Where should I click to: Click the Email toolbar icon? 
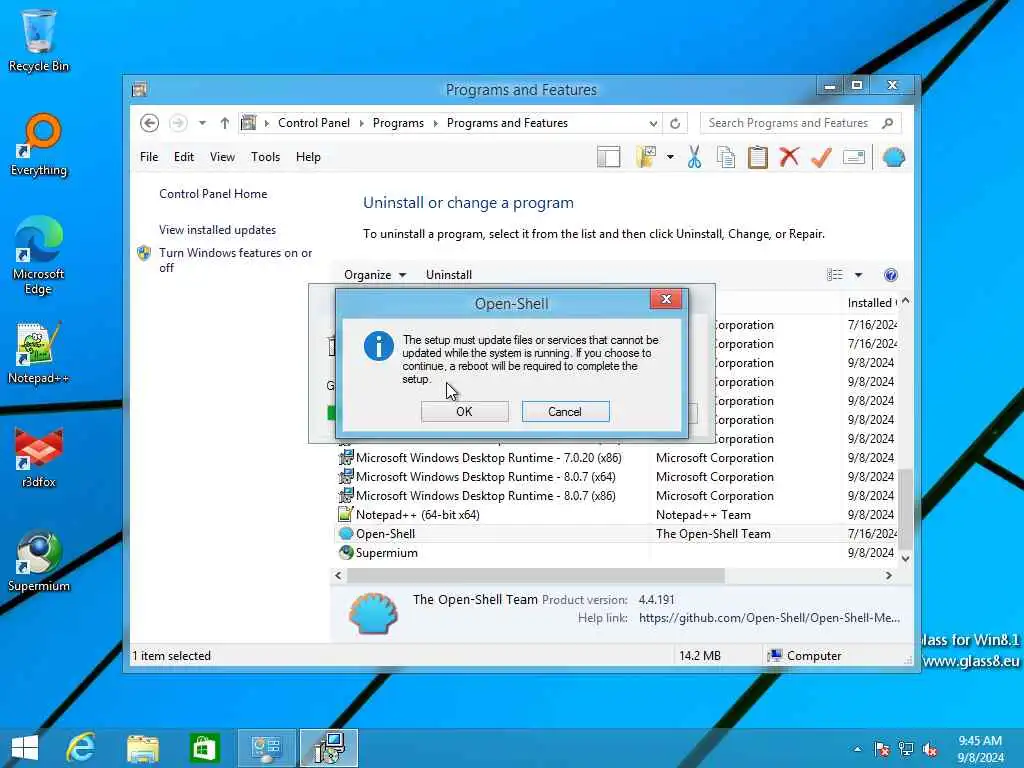pos(854,157)
